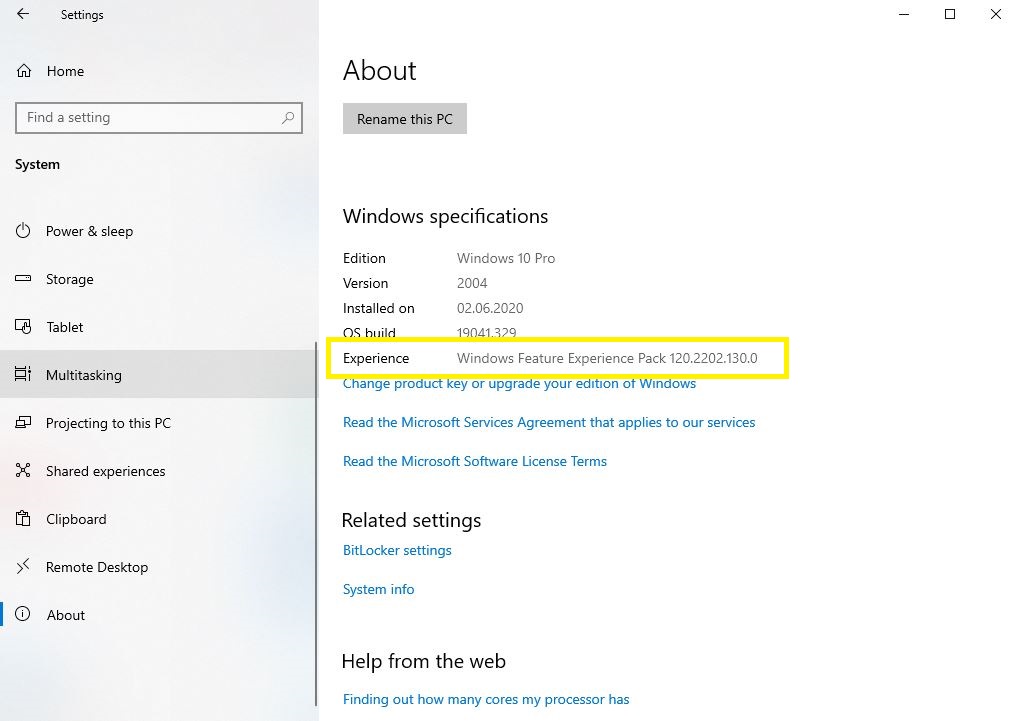This screenshot has width=1012, height=721.
Task: Select Multitasking in the sidebar
Action: (x=84, y=375)
